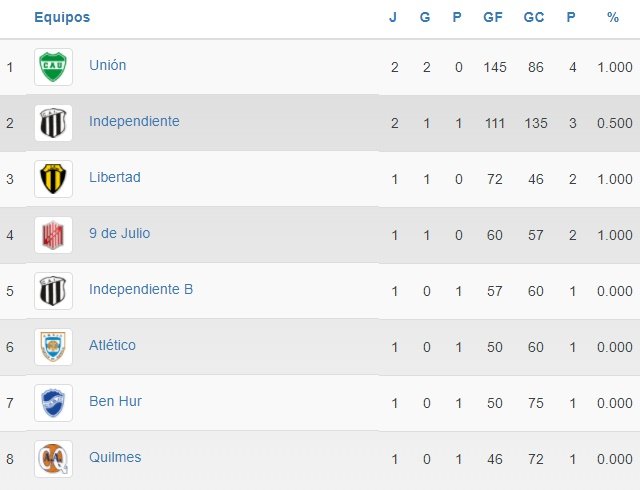Click the Independiente B striped shield logo
This screenshot has height=490, width=640.
tap(53, 291)
